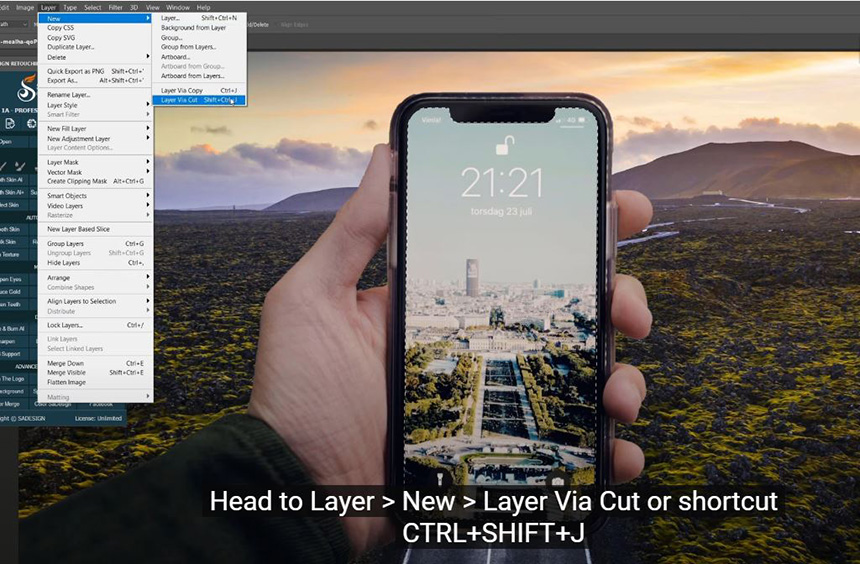This screenshot has height=564, width=860.
Task: Expand the Video Layers submenu
Action: click(x=95, y=206)
